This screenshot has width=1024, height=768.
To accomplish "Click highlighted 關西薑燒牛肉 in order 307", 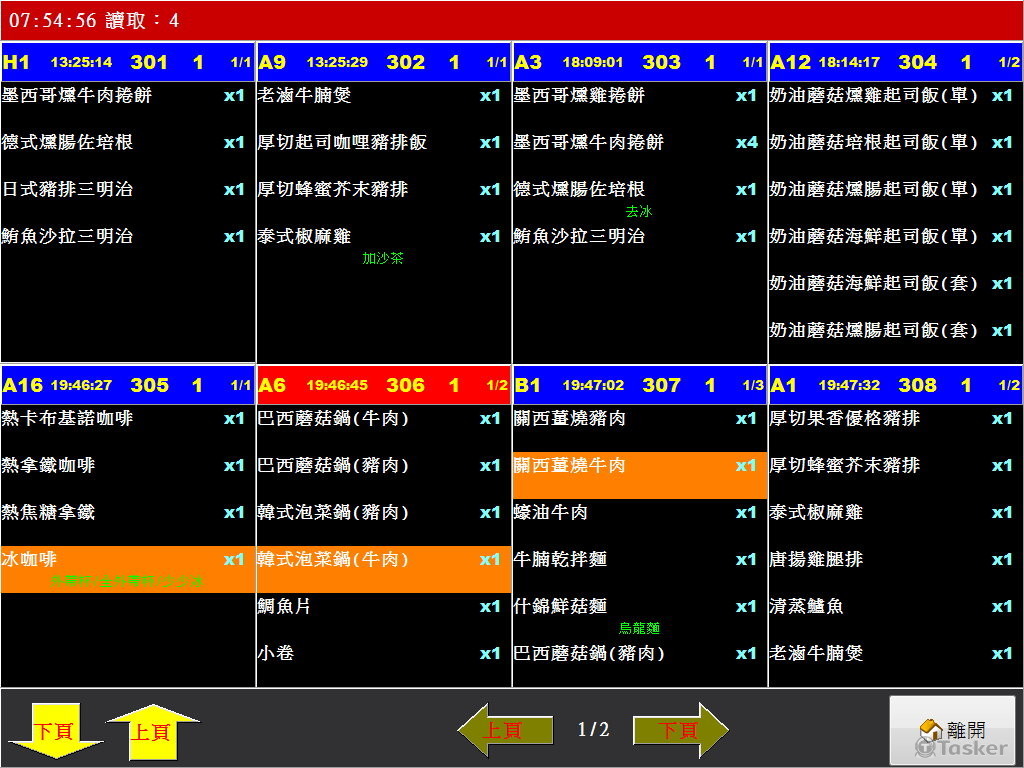I will [x=639, y=474].
